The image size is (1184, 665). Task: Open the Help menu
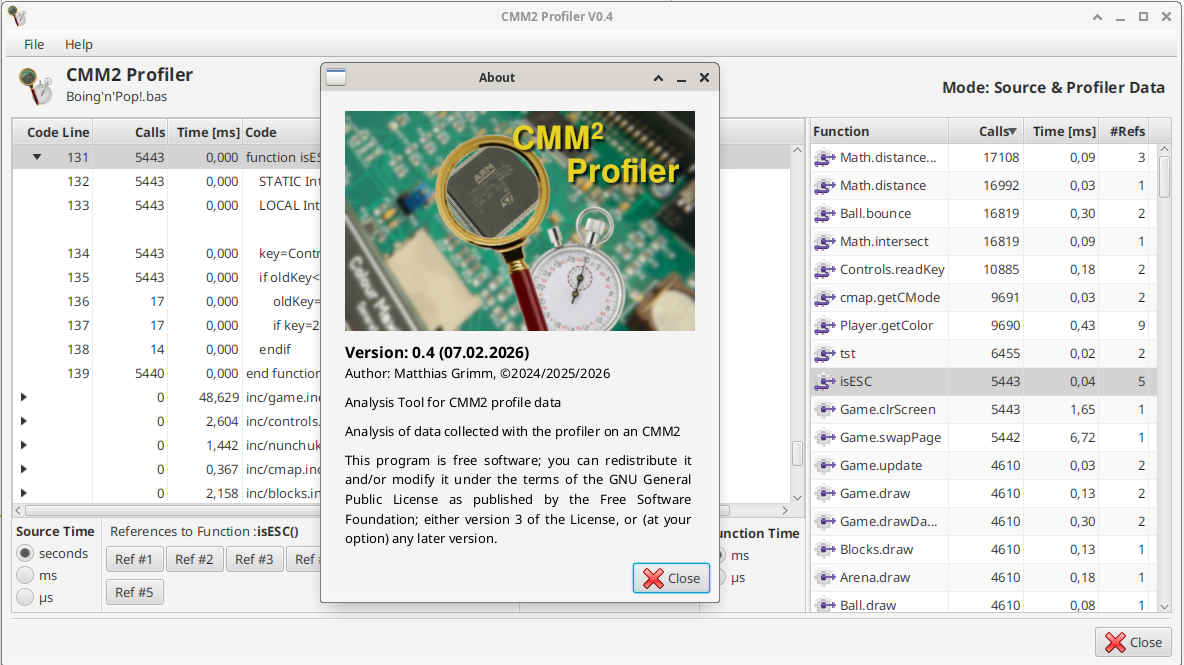79,44
